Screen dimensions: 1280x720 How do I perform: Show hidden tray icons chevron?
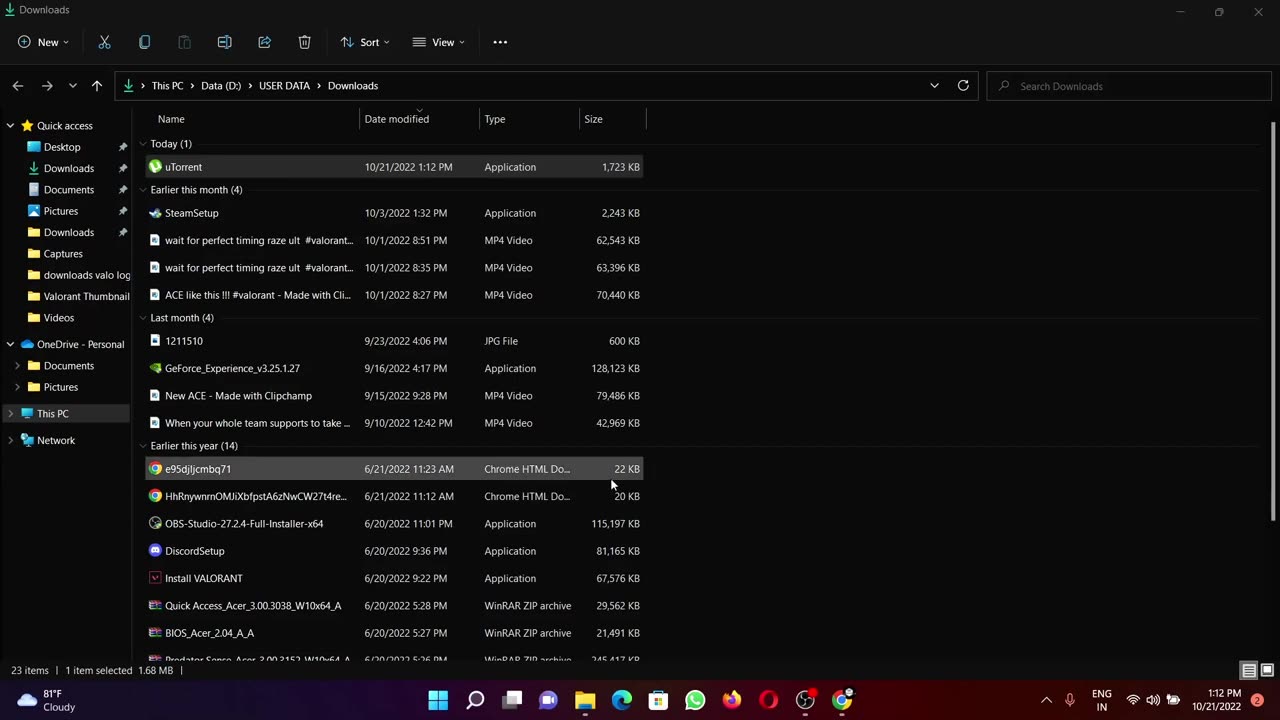[1046, 700]
